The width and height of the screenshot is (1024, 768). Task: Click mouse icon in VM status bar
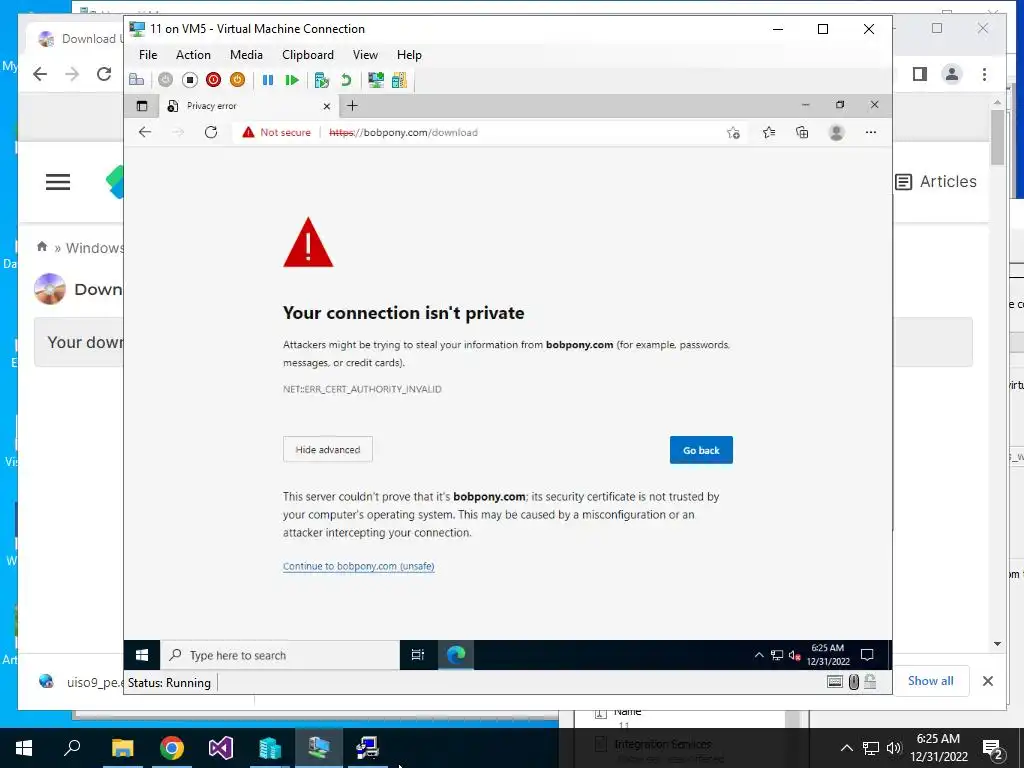(x=854, y=682)
